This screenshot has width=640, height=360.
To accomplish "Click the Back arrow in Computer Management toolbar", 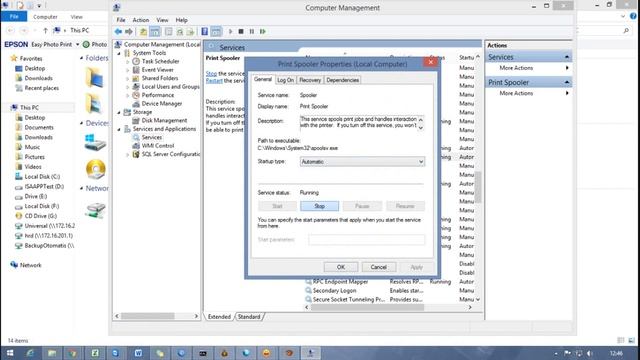I will point(118,31).
